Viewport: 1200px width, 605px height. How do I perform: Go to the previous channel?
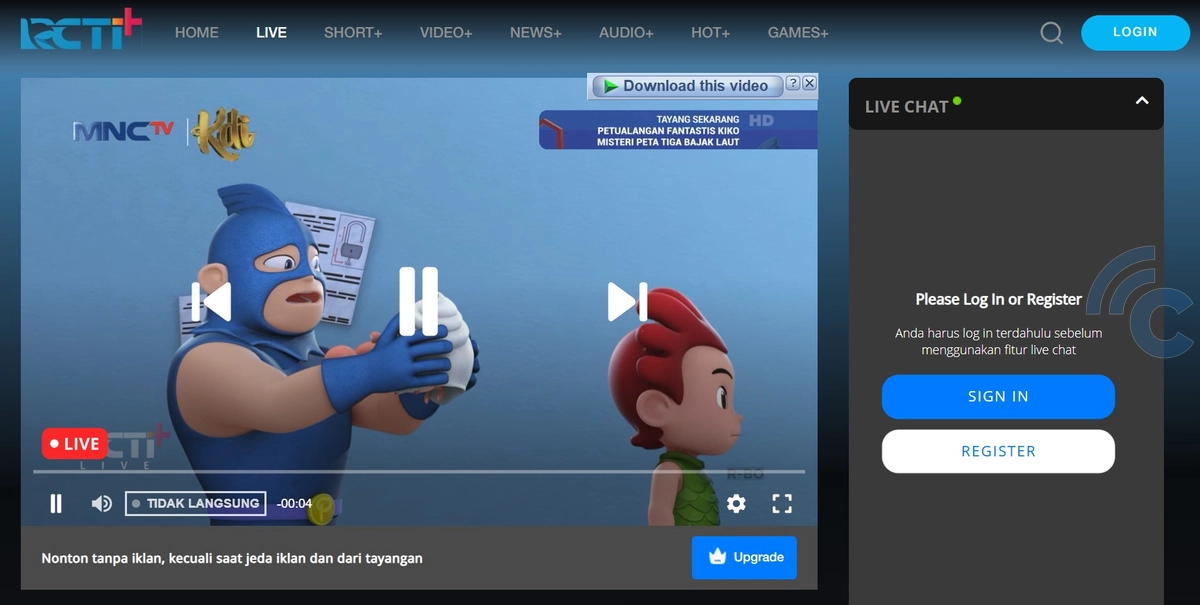(x=212, y=302)
